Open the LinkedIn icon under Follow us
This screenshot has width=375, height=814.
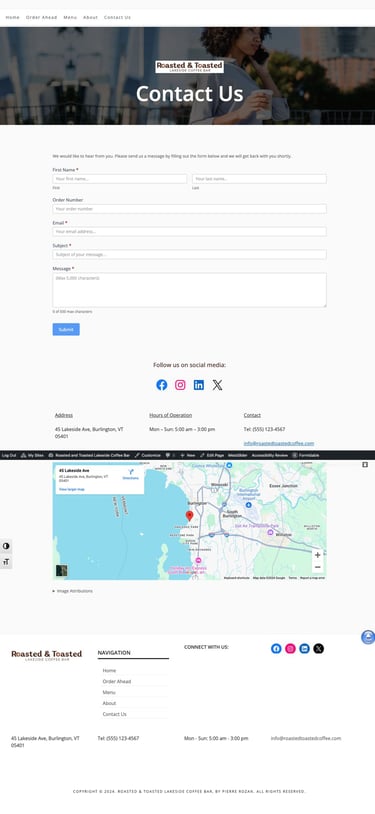pos(199,385)
